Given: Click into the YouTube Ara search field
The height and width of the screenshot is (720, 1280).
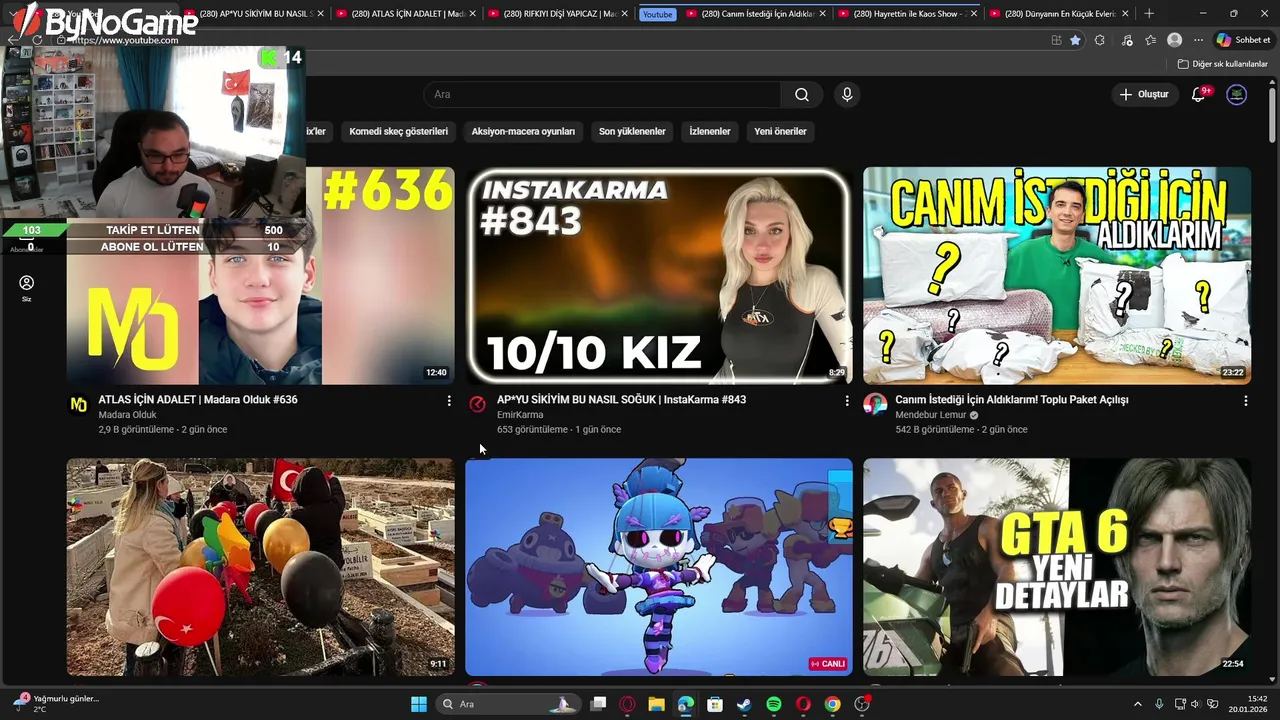Looking at the screenshot, I should point(603,94).
